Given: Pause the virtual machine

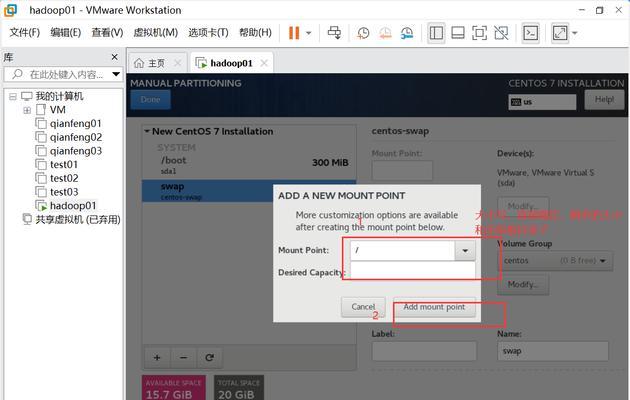Looking at the screenshot, I should coord(294,33).
